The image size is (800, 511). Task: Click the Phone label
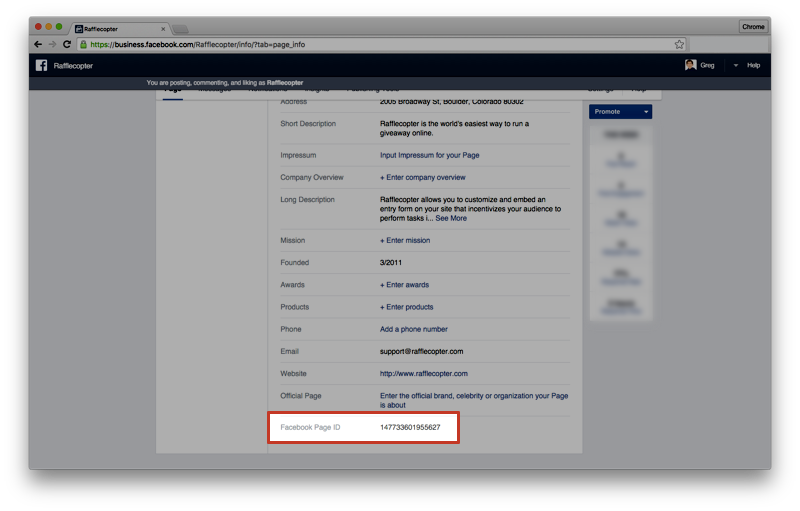[x=290, y=329]
